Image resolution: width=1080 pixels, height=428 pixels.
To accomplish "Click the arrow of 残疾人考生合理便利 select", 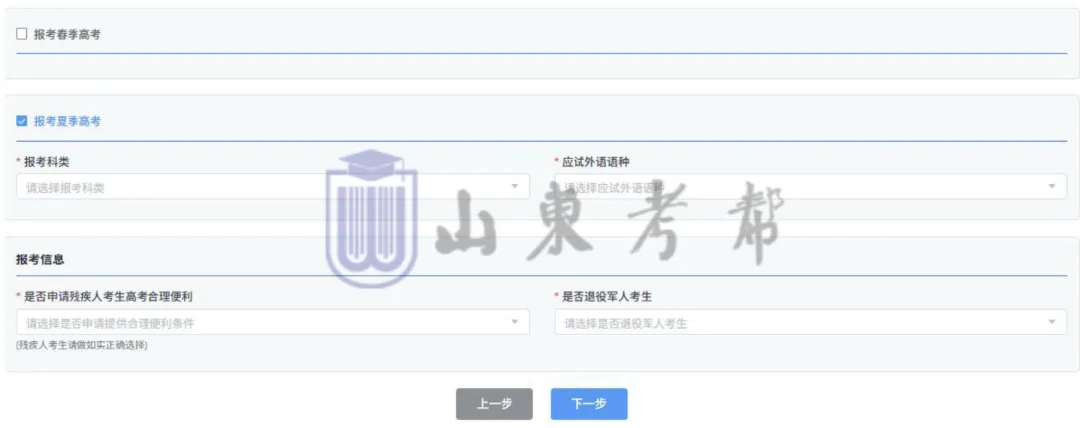I will 515,323.
